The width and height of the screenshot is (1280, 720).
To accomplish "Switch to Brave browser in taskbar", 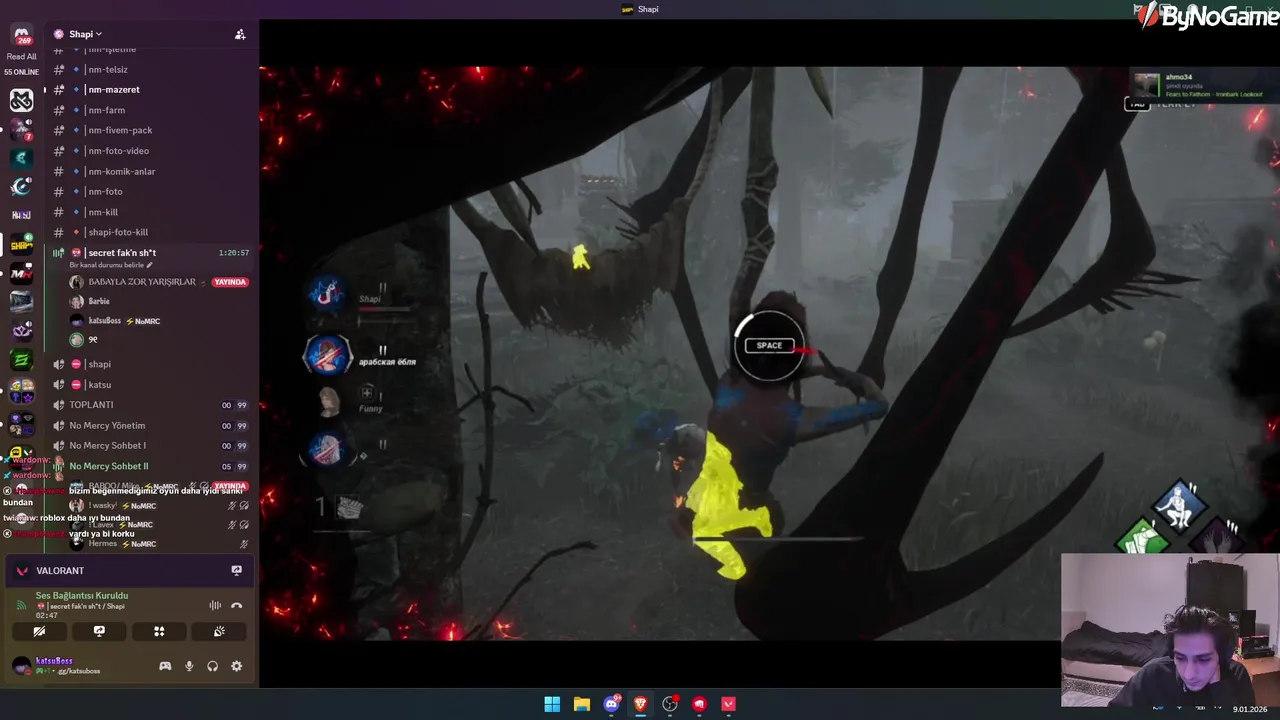I will pos(640,704).
